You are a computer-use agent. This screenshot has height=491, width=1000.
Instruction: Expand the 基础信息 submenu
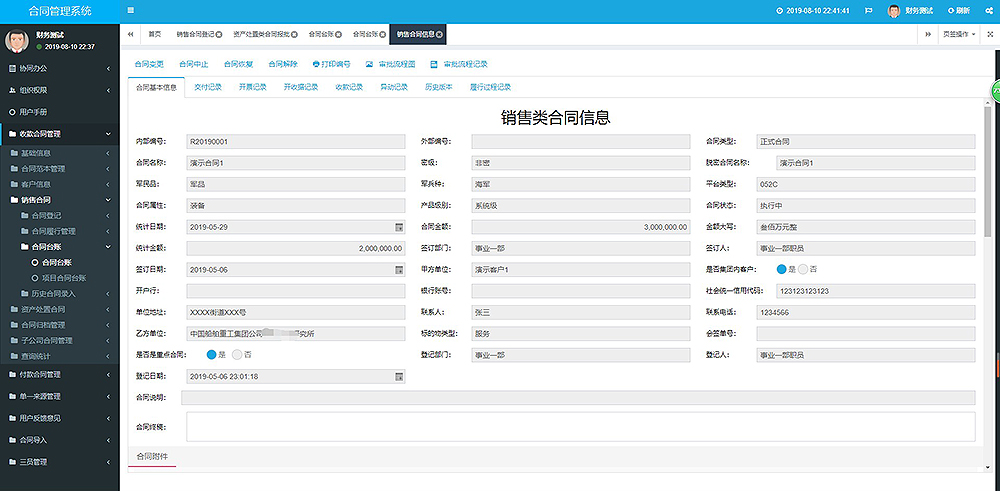coord(59,153)
